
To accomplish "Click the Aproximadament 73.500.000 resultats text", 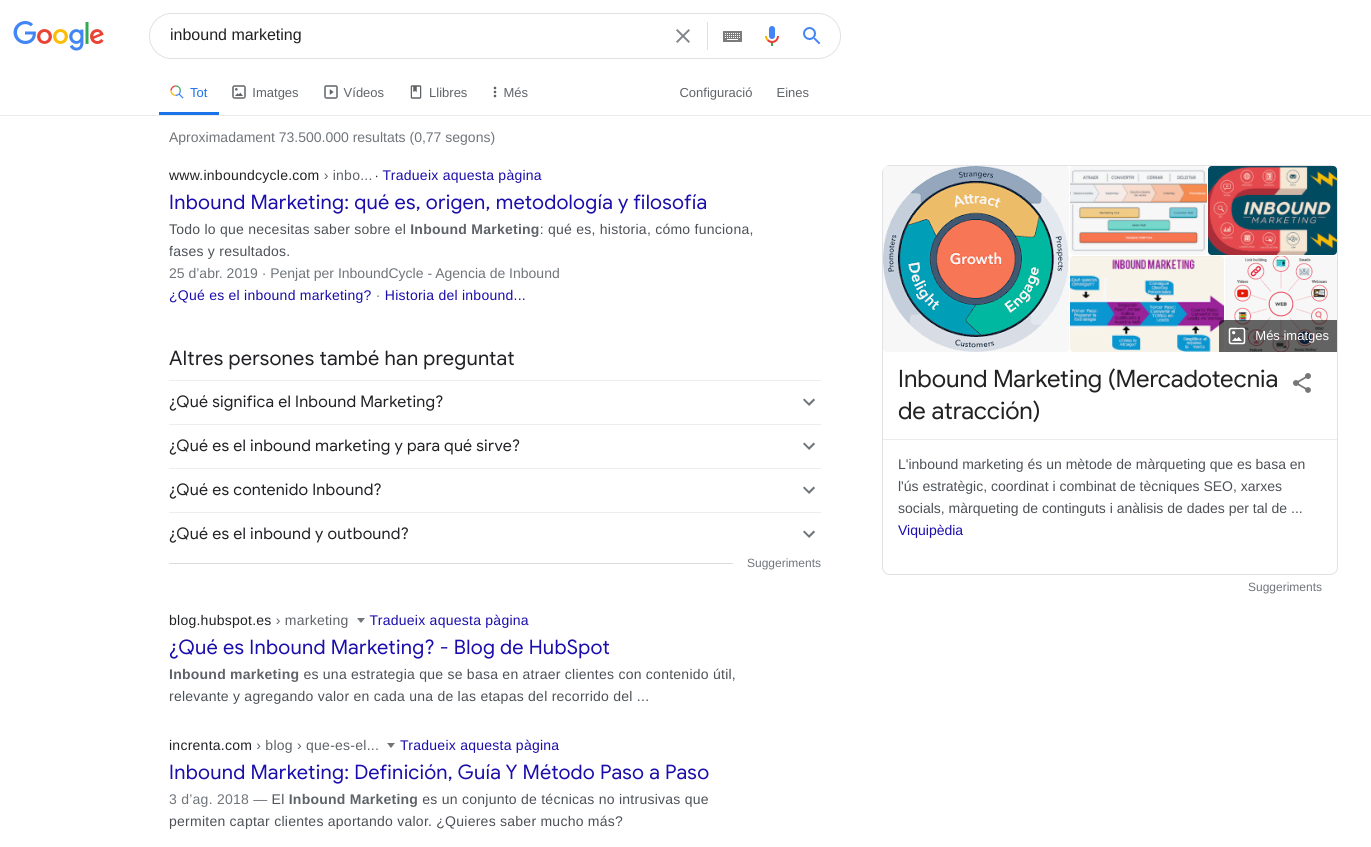I will pos(332,137).
